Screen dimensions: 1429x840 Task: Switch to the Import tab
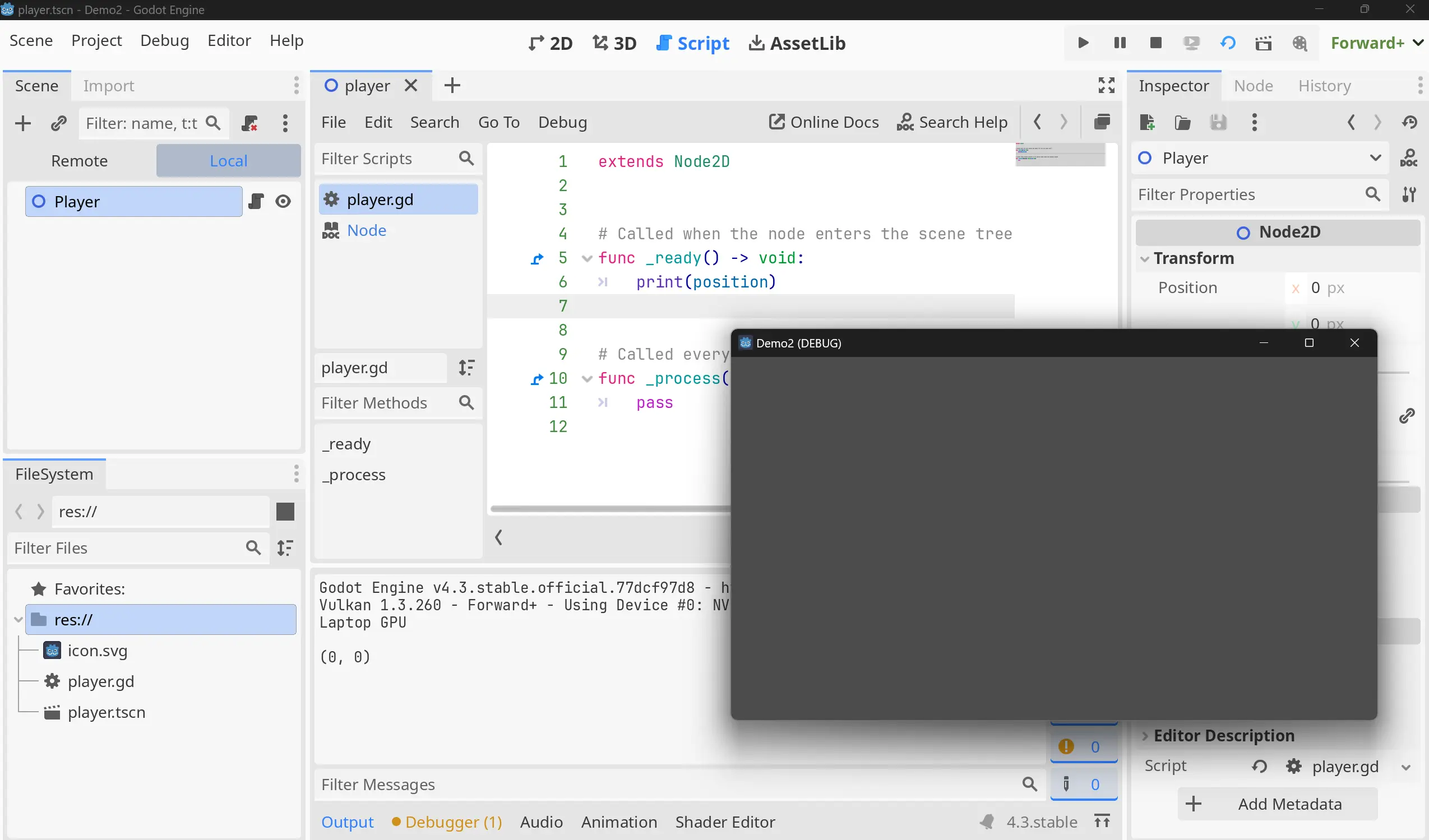[x=108, y=86]
